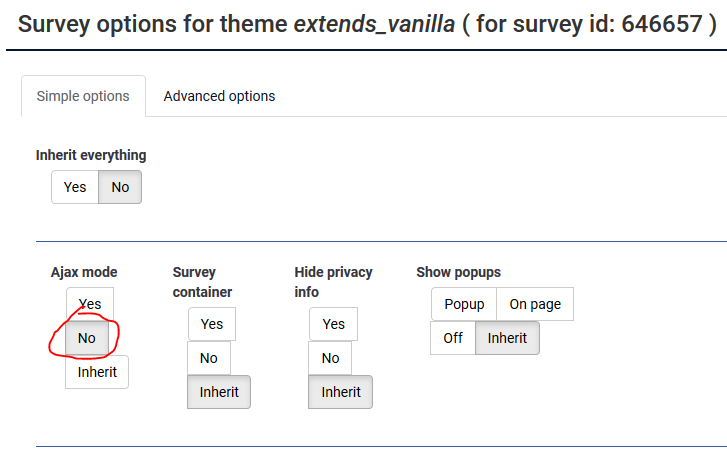Select Yes for Hide privacy info
This screenshot has width=727, height=461.
point(334,324)
